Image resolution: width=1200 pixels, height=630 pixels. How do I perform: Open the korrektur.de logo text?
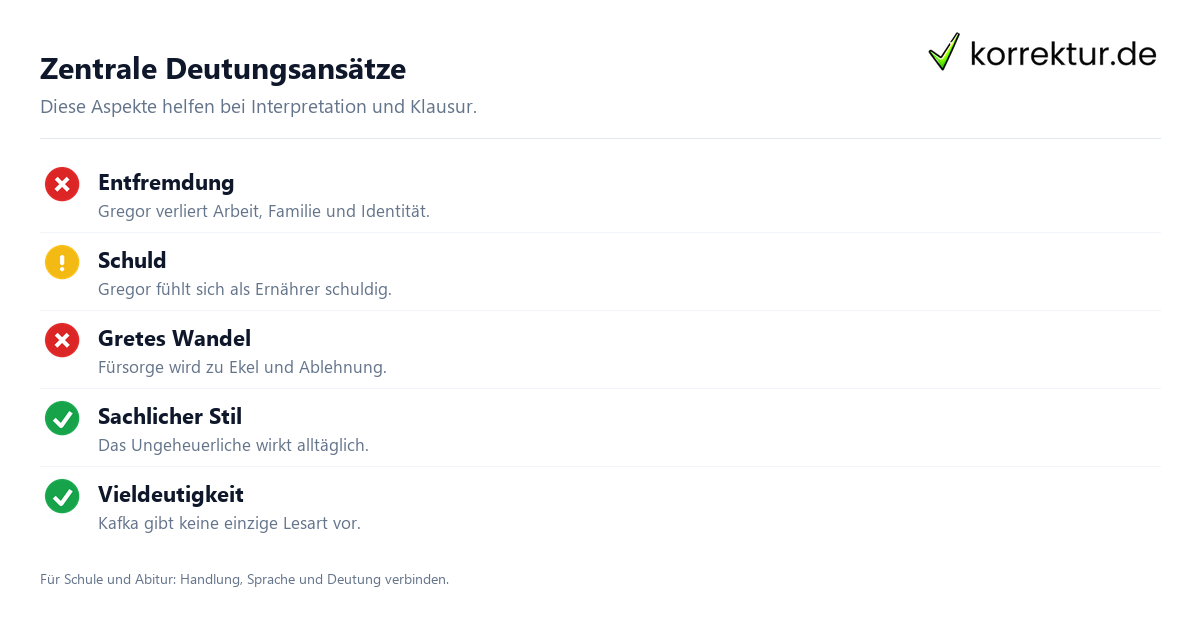point(1063,54)
